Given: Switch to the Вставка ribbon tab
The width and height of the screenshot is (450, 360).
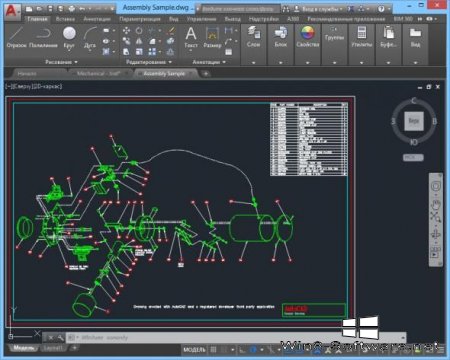Looking at the screenshot, I should (65, 19).
